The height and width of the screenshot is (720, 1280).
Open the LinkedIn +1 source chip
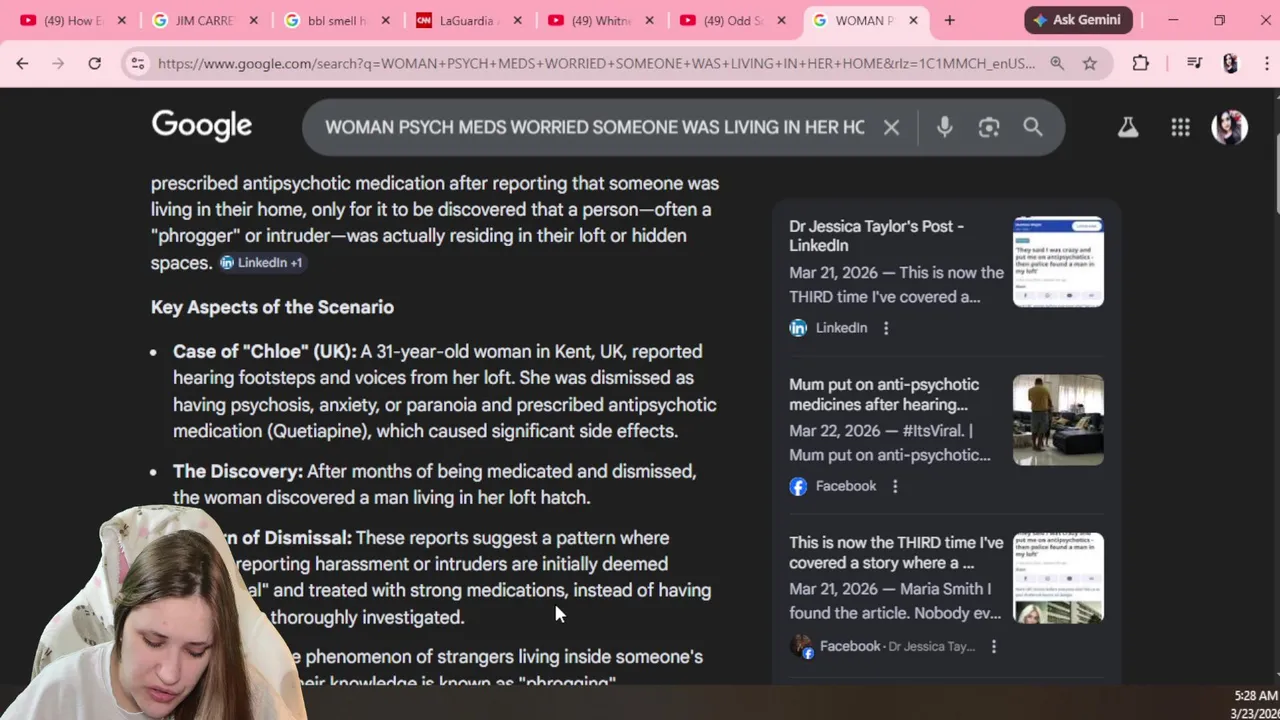262,262
